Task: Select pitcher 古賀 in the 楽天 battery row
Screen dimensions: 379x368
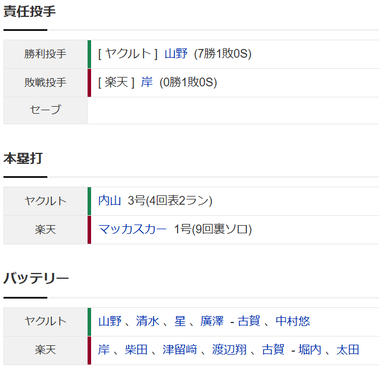Action: (273, 350)
